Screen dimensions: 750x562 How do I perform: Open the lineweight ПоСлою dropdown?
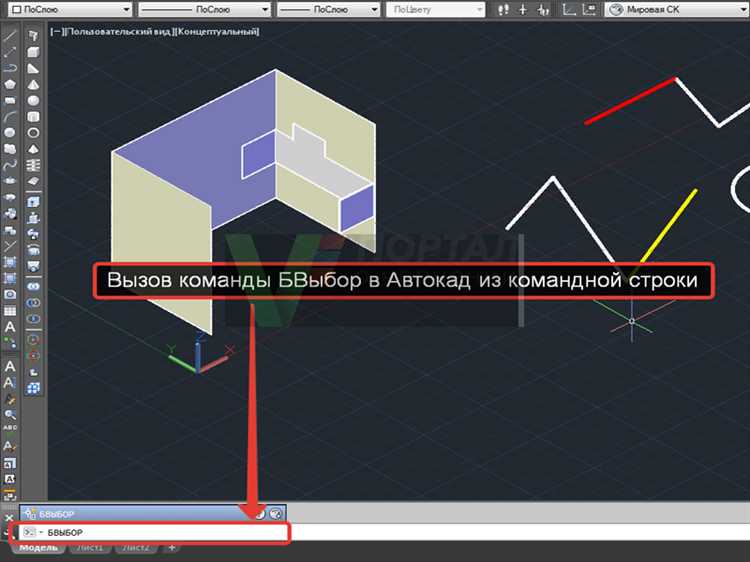coord(328,9)
